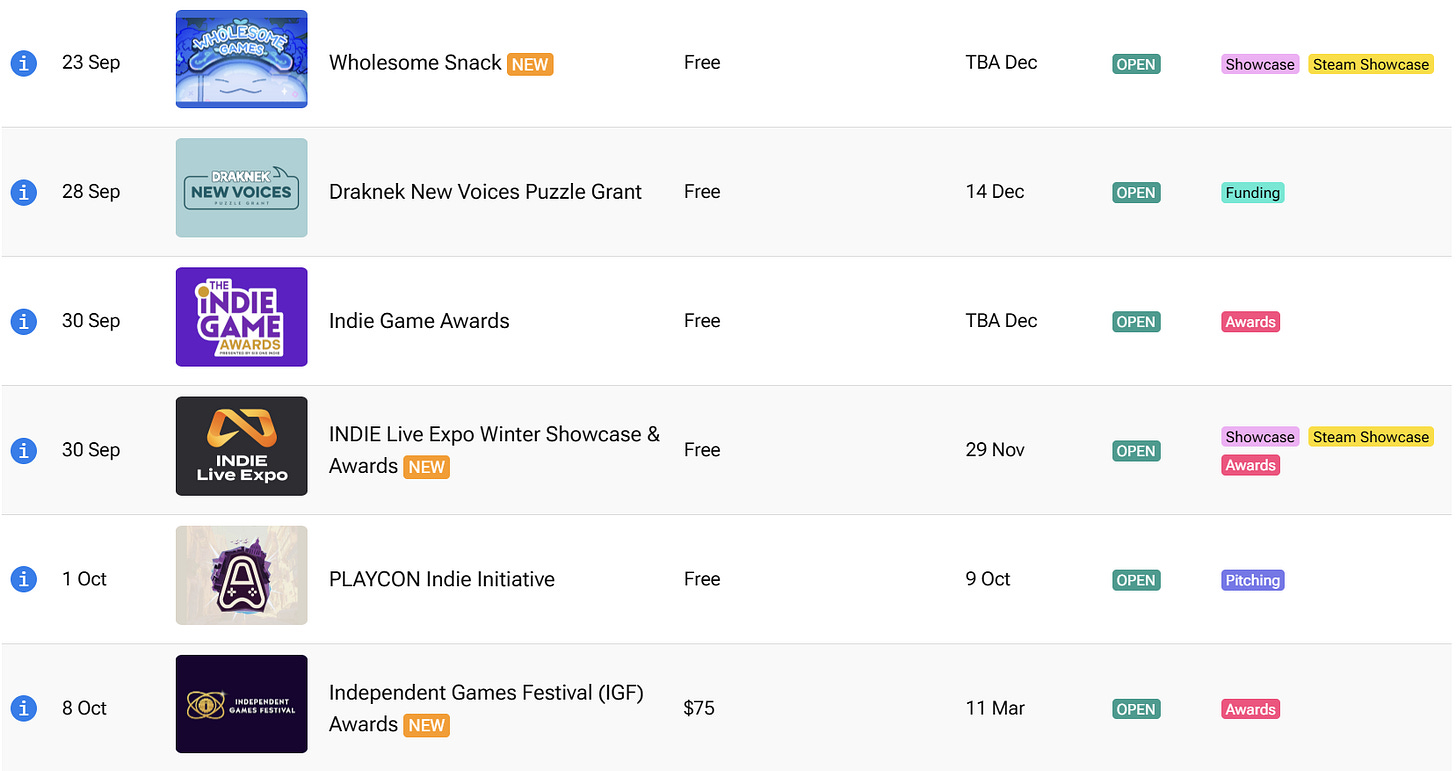Open Independent Games Festival (IGF) Awards title
Viewport: 1456px width, 771px height.
click(x=486, y=708)
